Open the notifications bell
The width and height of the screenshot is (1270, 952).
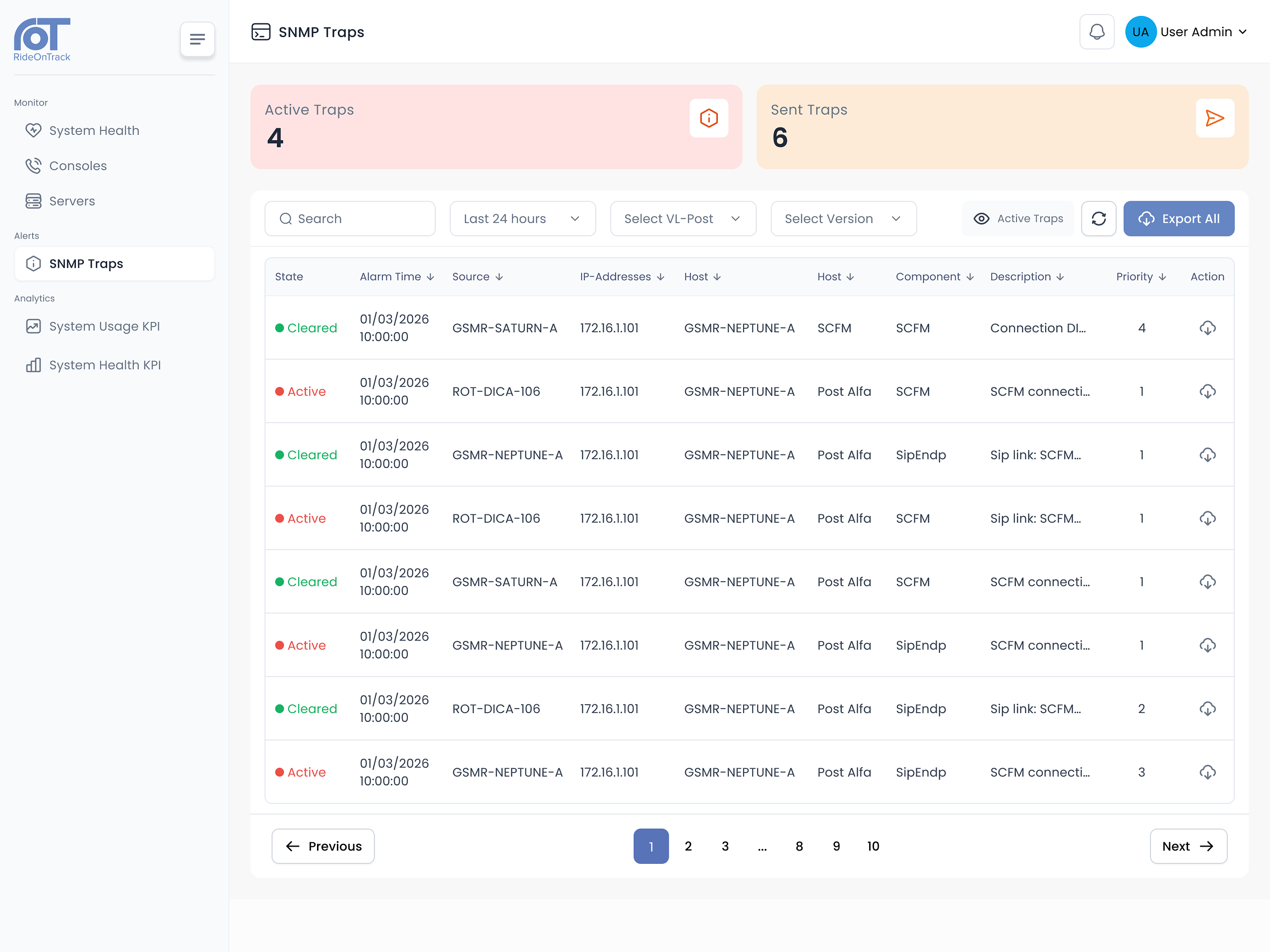pyautogui.click(x=1096, y=32)
